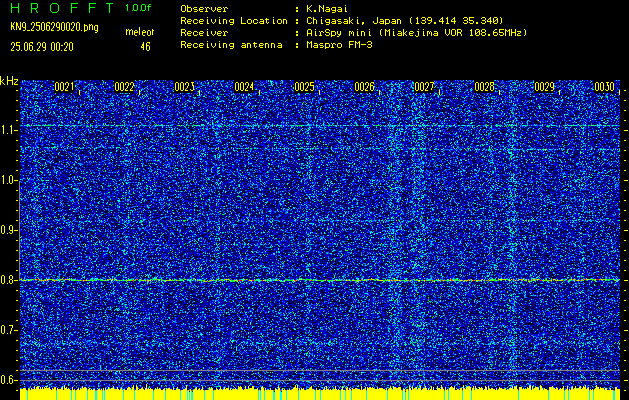
Task: Click time marker 0024
Action: 244,87
